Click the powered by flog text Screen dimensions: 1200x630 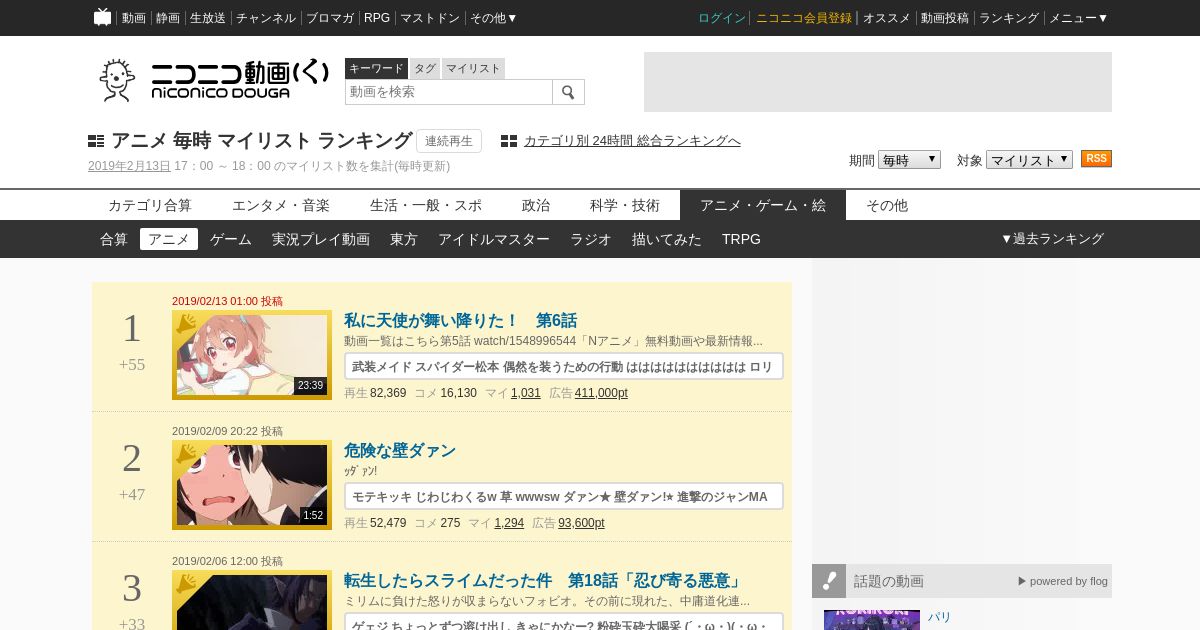[x=1063, y=581]
